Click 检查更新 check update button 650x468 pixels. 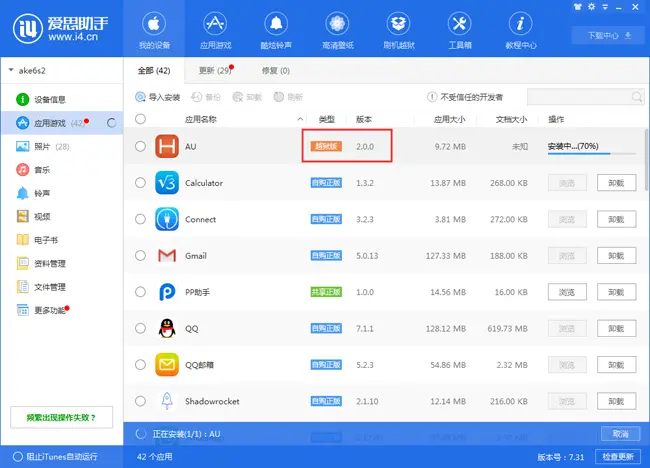coord(618,457)
